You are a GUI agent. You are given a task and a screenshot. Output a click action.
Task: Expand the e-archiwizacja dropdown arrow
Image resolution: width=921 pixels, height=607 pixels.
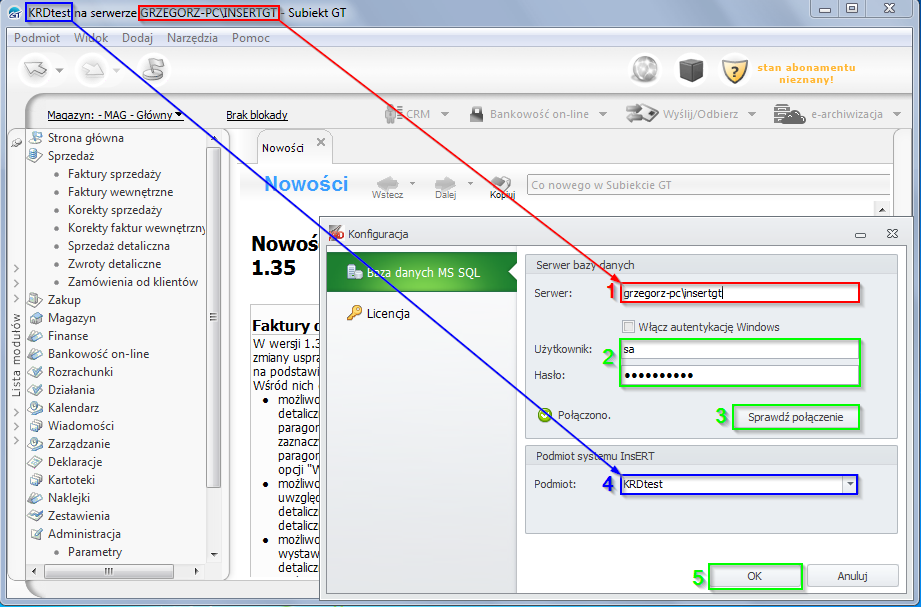point(896,114)
